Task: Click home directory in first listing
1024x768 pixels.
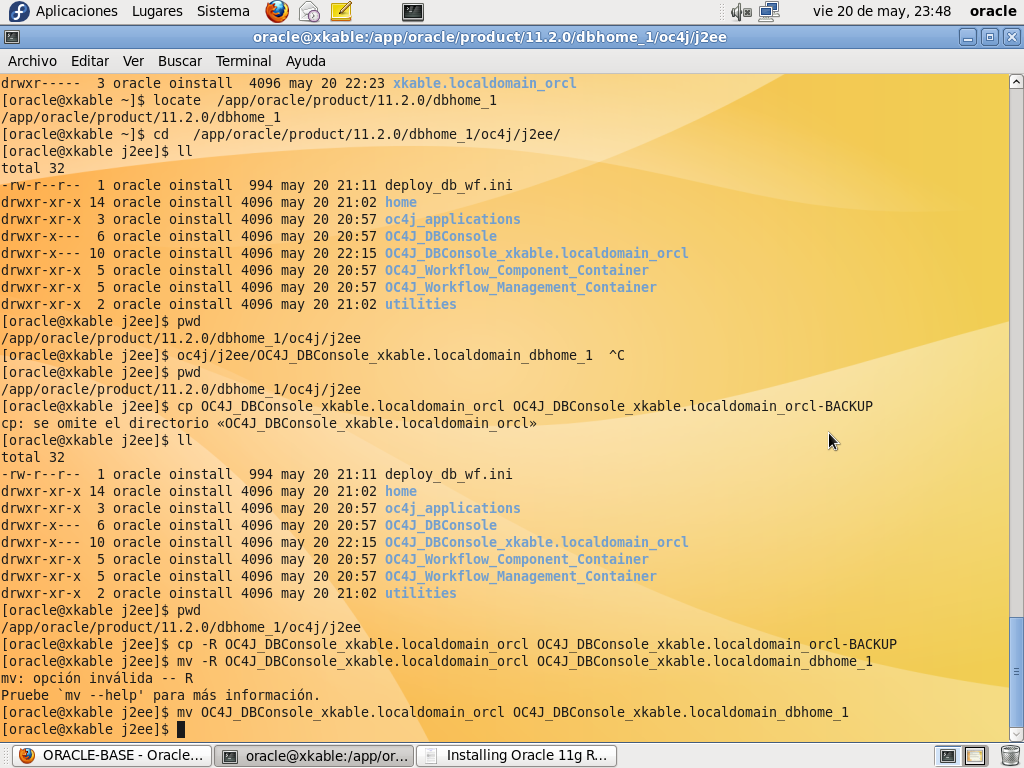Action: tap(400, 202)
